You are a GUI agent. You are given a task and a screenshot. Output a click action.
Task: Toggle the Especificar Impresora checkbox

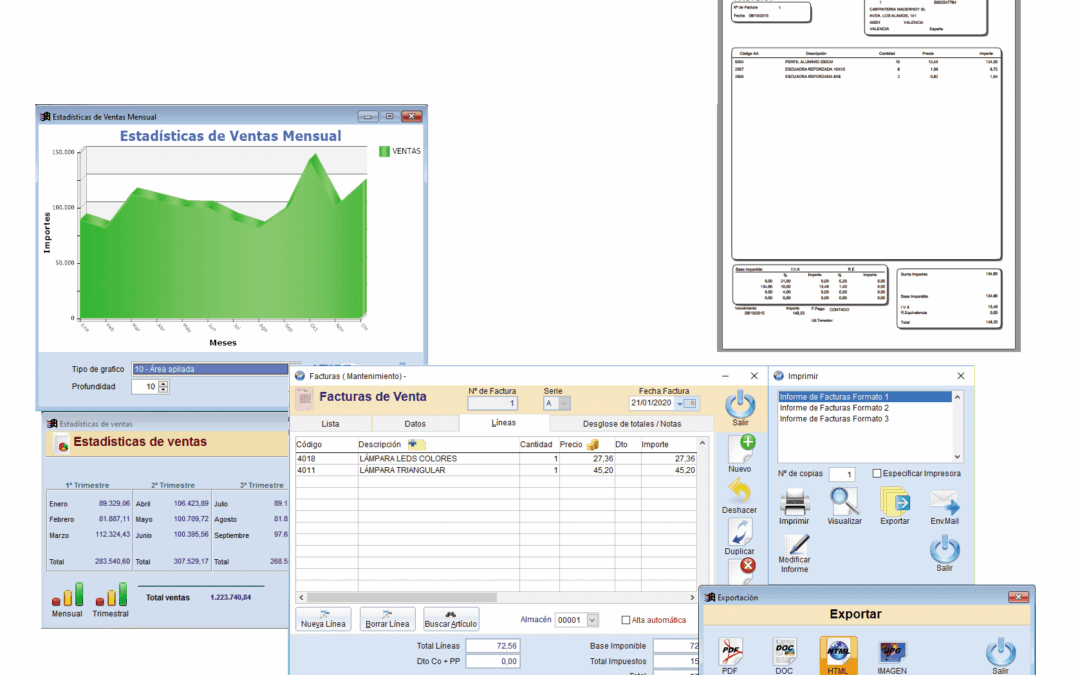point(876,473)
